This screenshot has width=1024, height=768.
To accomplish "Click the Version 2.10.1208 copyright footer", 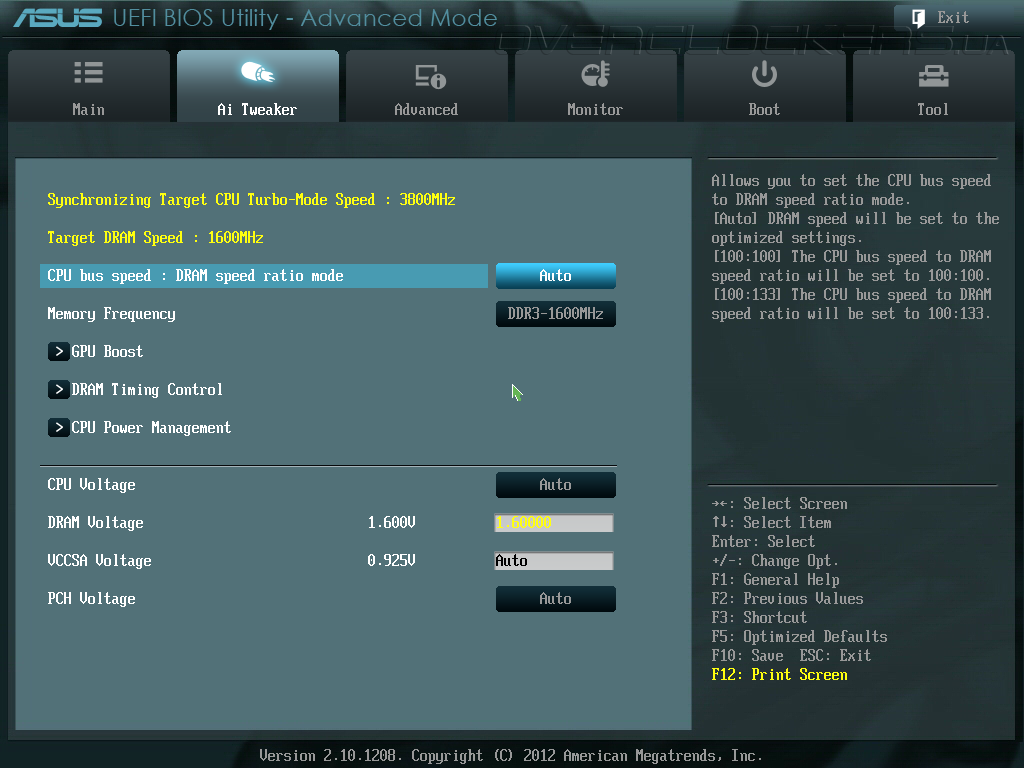I will tap(511, 756).
